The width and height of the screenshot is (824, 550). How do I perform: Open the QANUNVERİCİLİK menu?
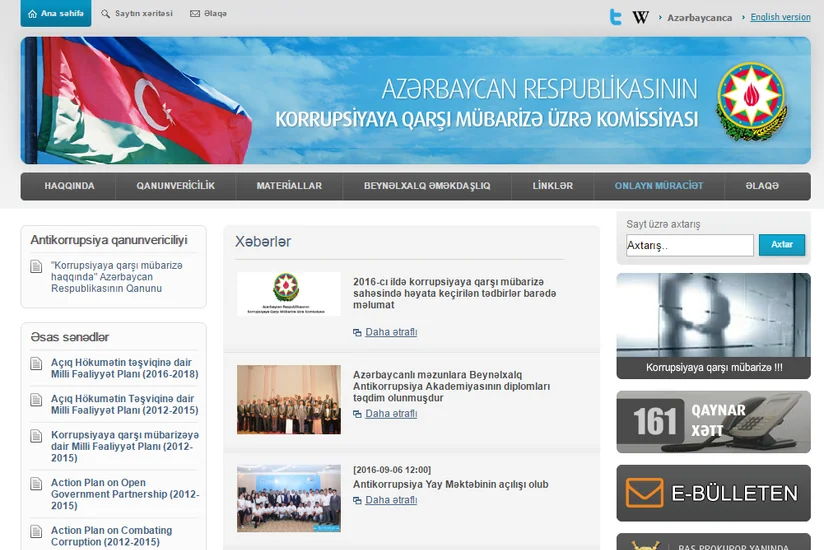176,186
